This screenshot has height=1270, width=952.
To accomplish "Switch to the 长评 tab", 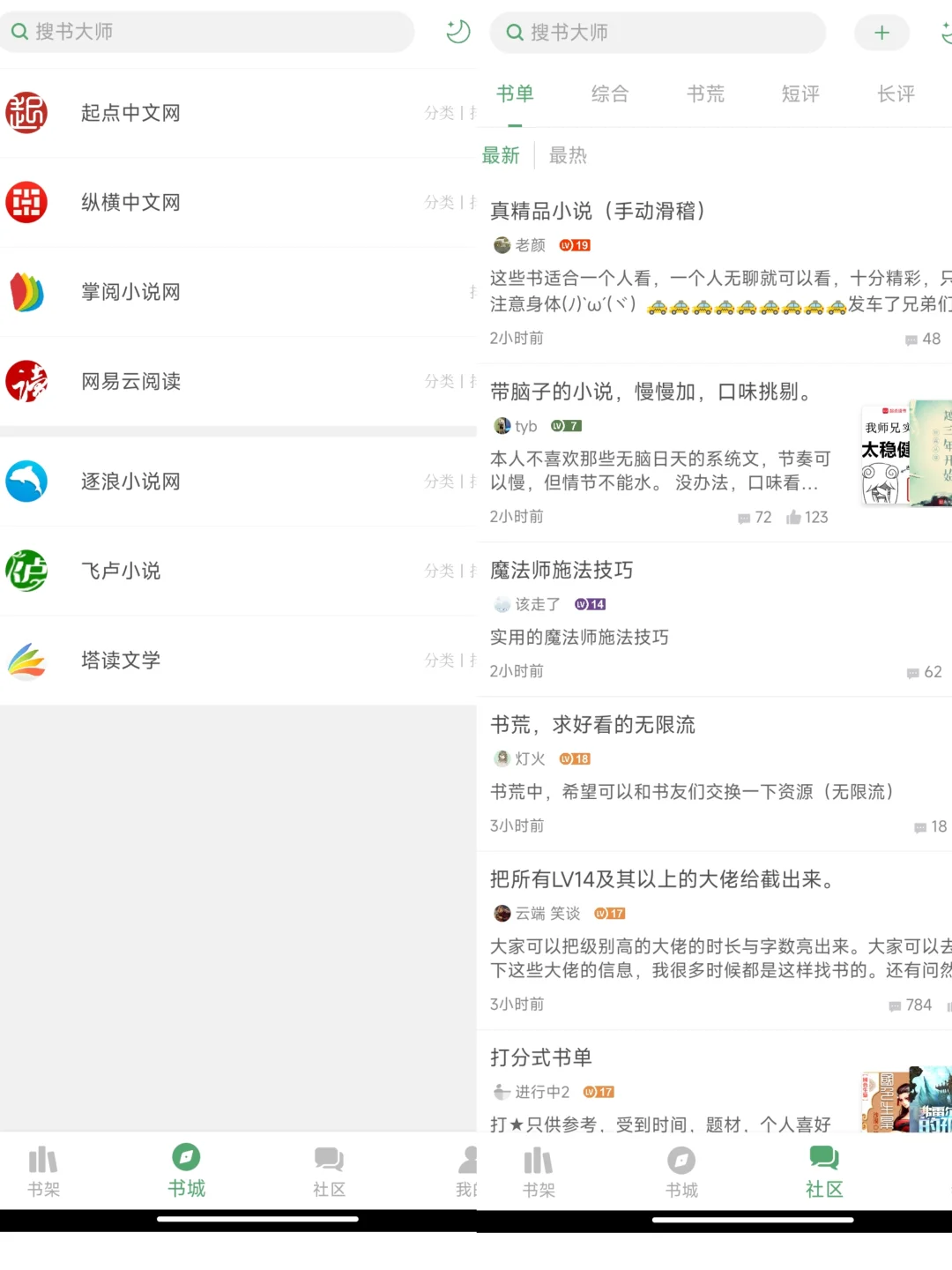I will [x=896, y=94].
